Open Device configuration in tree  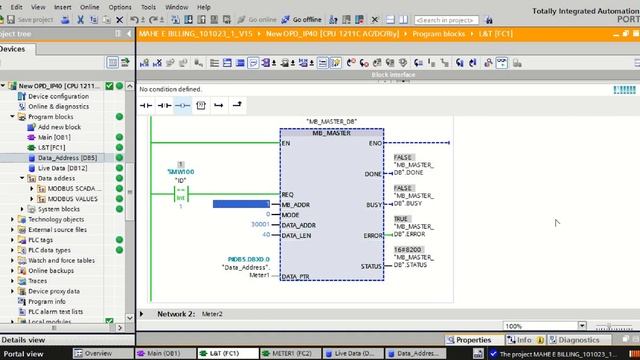(x=58, y=96)
